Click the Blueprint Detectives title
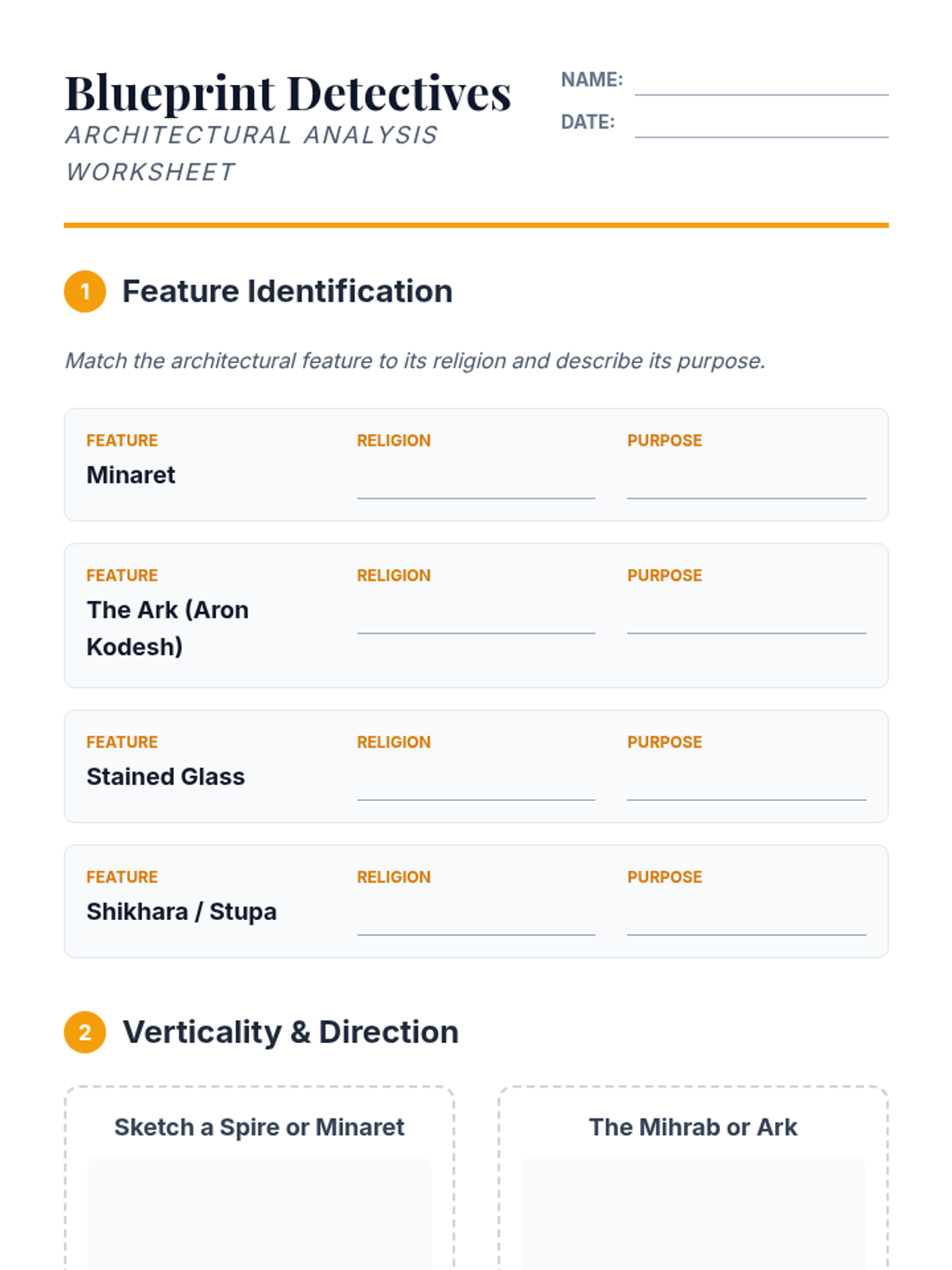 288,93
